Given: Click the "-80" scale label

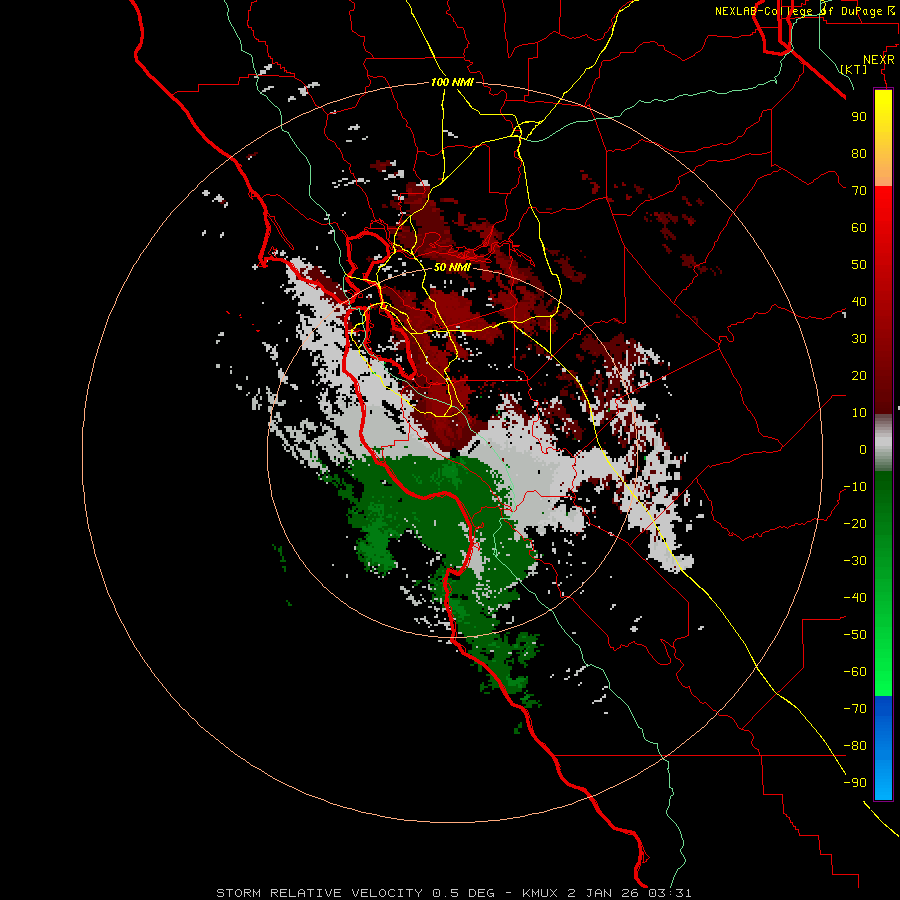Looking at the screenshot, I should 855,746.
